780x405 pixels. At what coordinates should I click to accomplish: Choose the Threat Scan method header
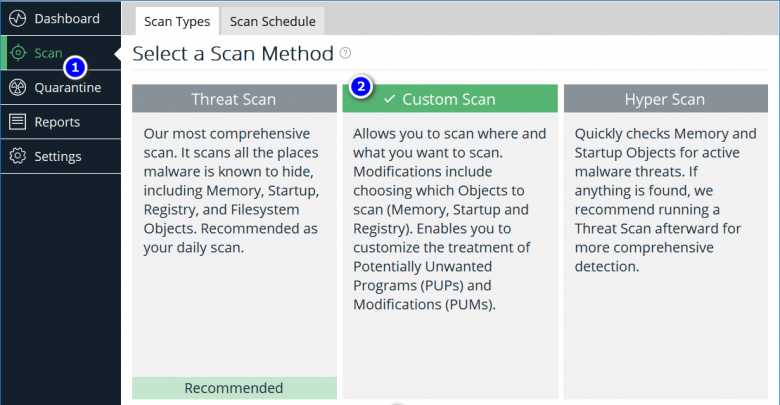[234, 99]
